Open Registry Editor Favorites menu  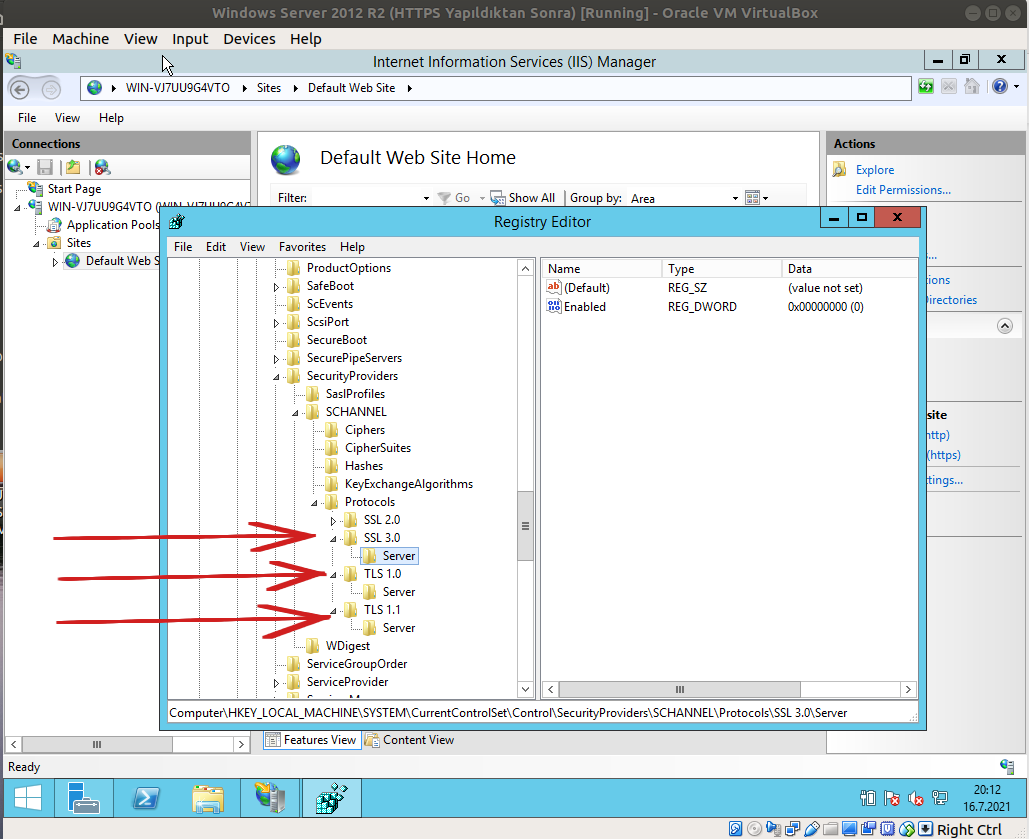click(302, 247)
